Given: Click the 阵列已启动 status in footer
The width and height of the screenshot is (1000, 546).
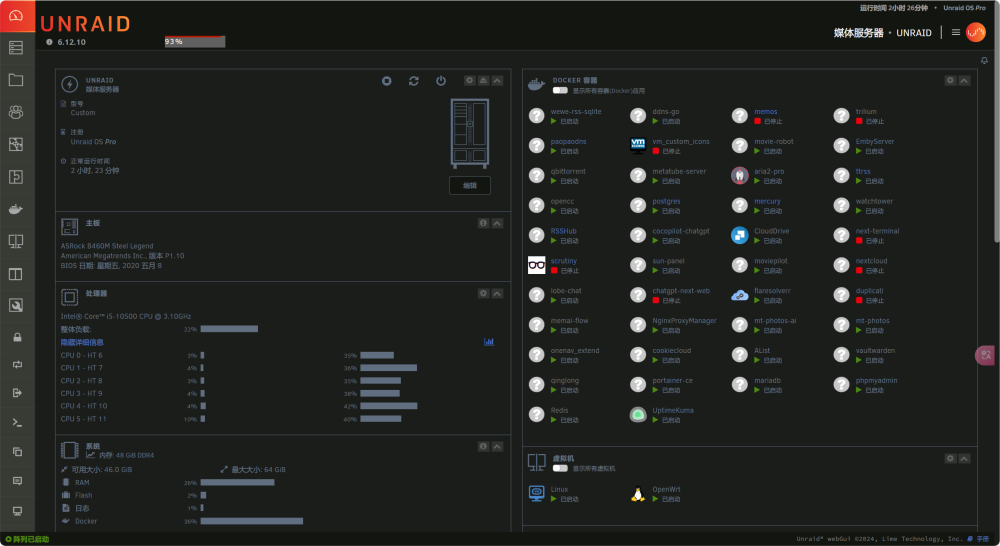Looking at the screenshot, I should click(x=27, y=540).
